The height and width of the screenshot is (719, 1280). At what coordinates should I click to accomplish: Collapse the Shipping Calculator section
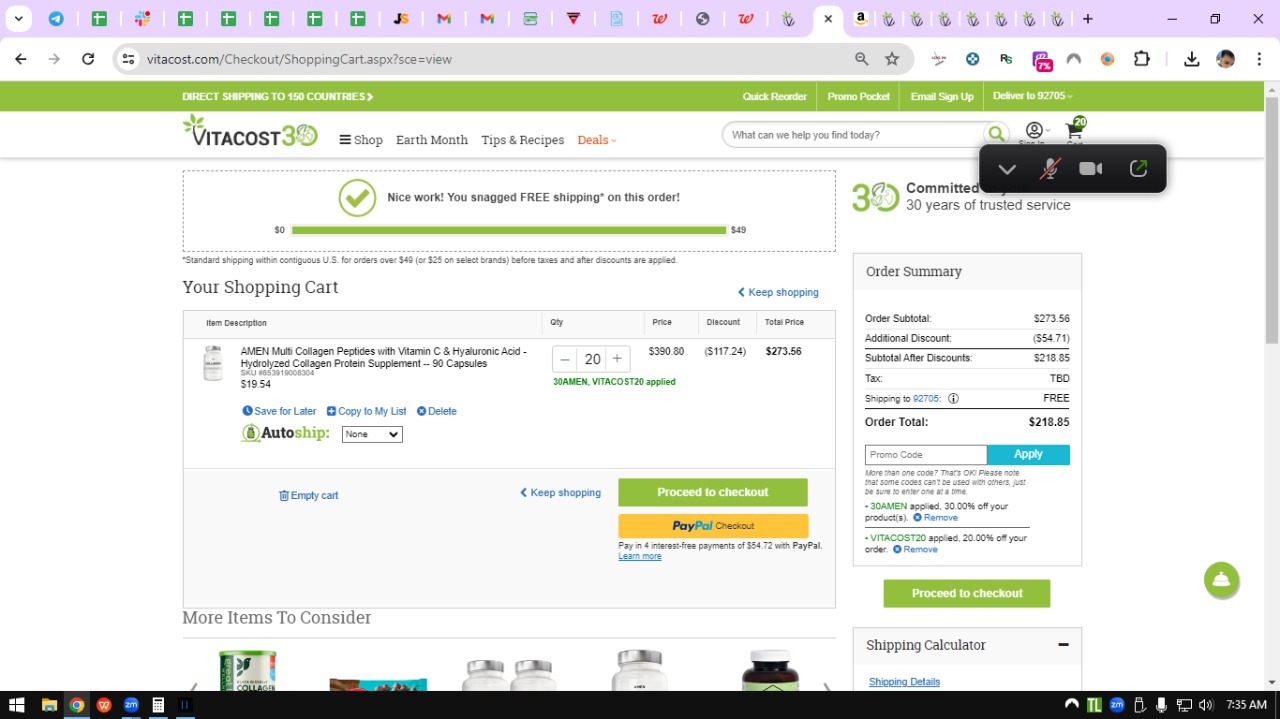pyautogui.click(x=1063, y=645)
